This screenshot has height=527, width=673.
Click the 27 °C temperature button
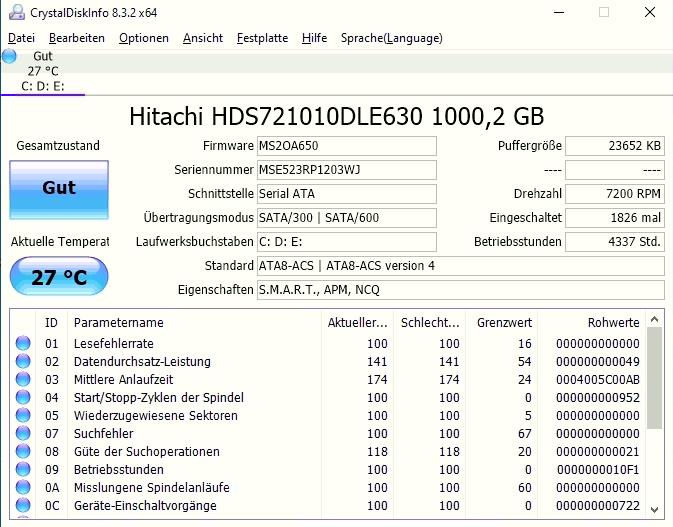[59, 276]
